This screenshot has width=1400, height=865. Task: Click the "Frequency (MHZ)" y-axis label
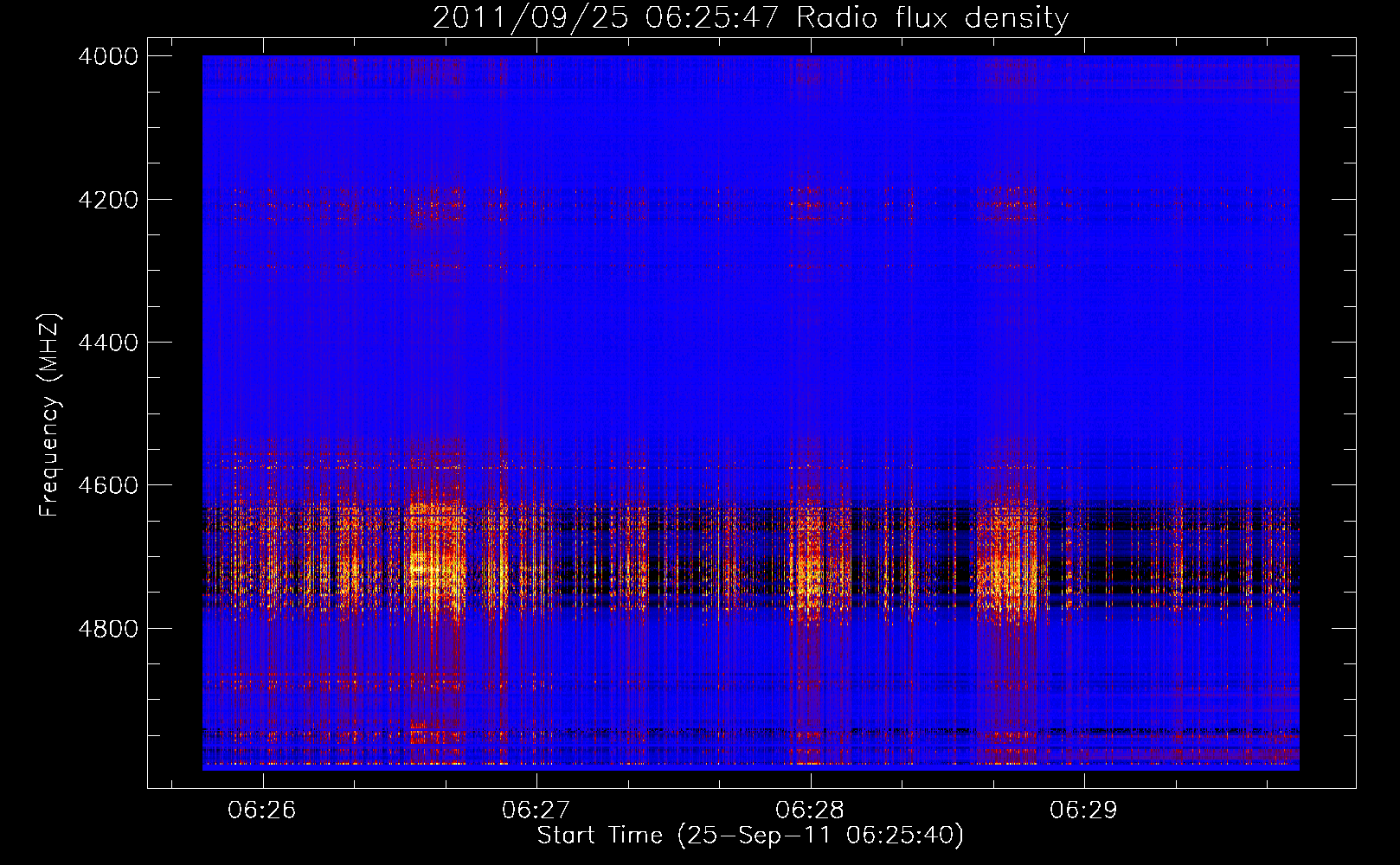coord(50,415)
